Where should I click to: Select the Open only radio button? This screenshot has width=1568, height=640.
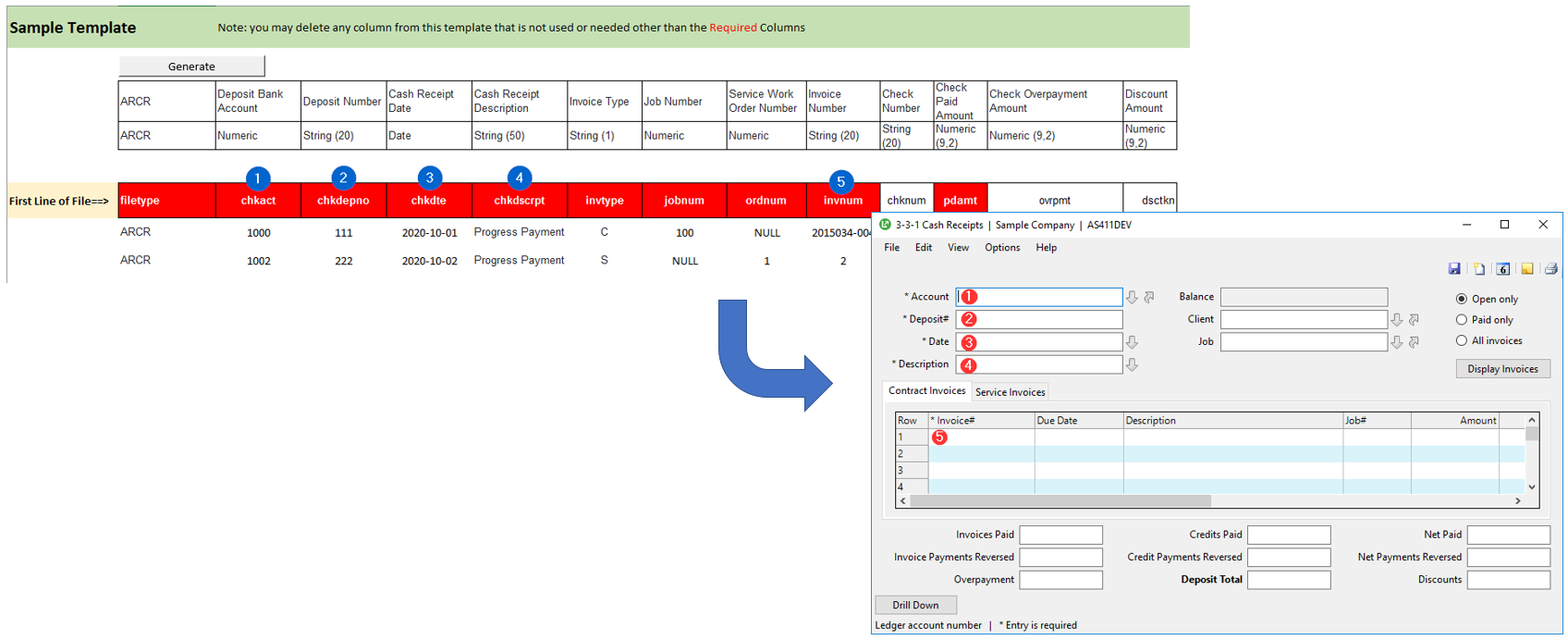1462,299
